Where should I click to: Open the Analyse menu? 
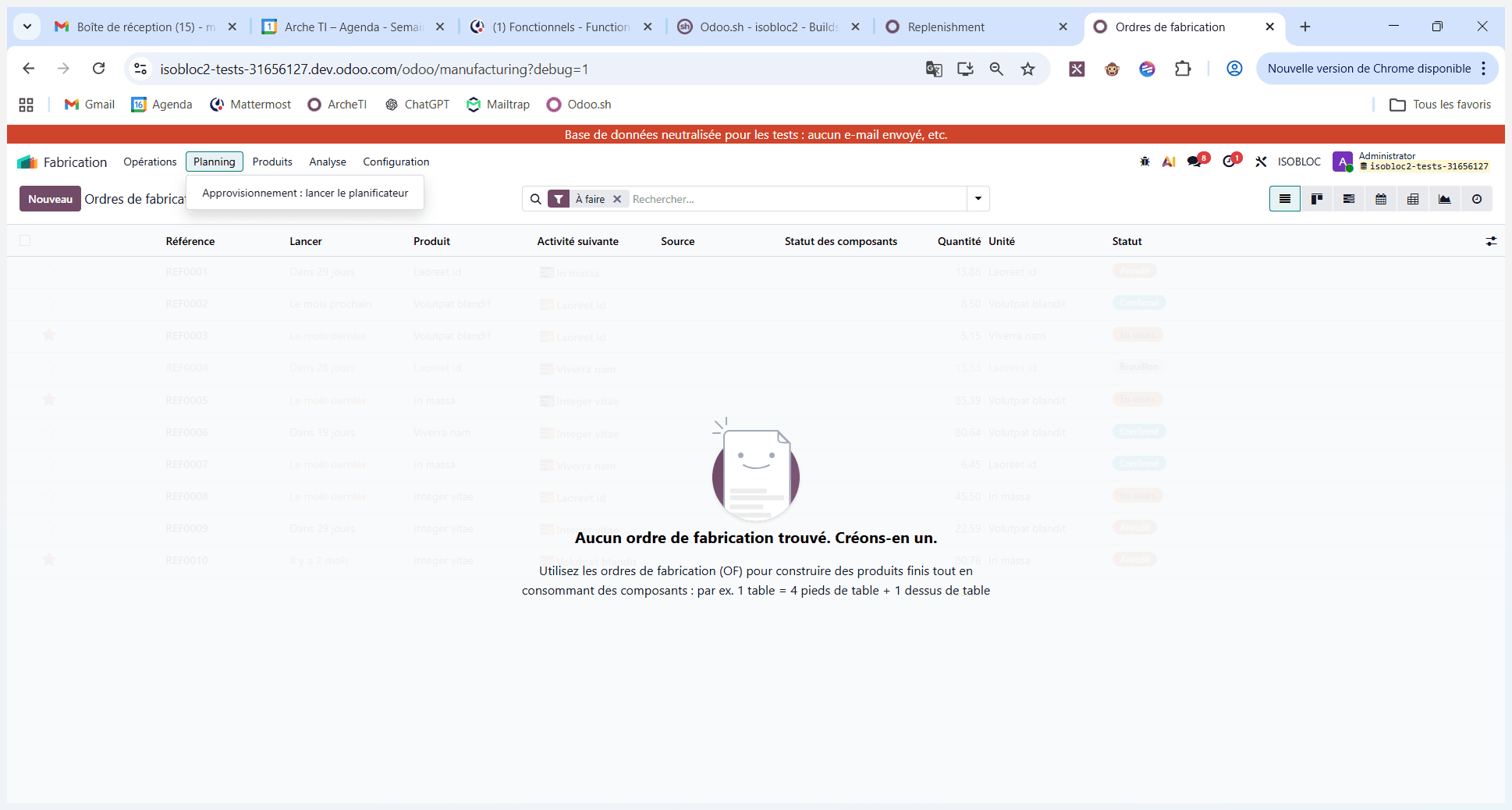[328, 162]
